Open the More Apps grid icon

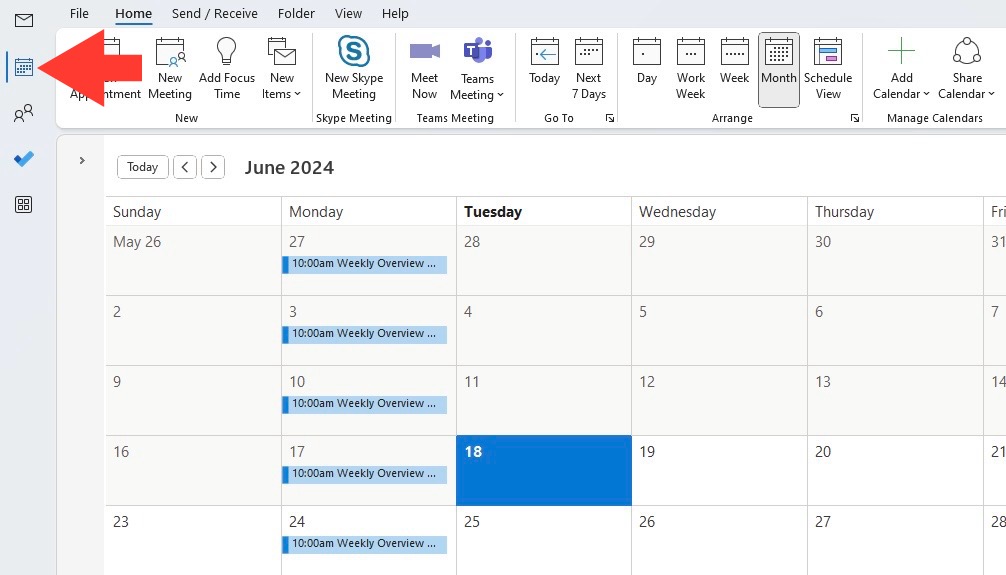[24, 205]
